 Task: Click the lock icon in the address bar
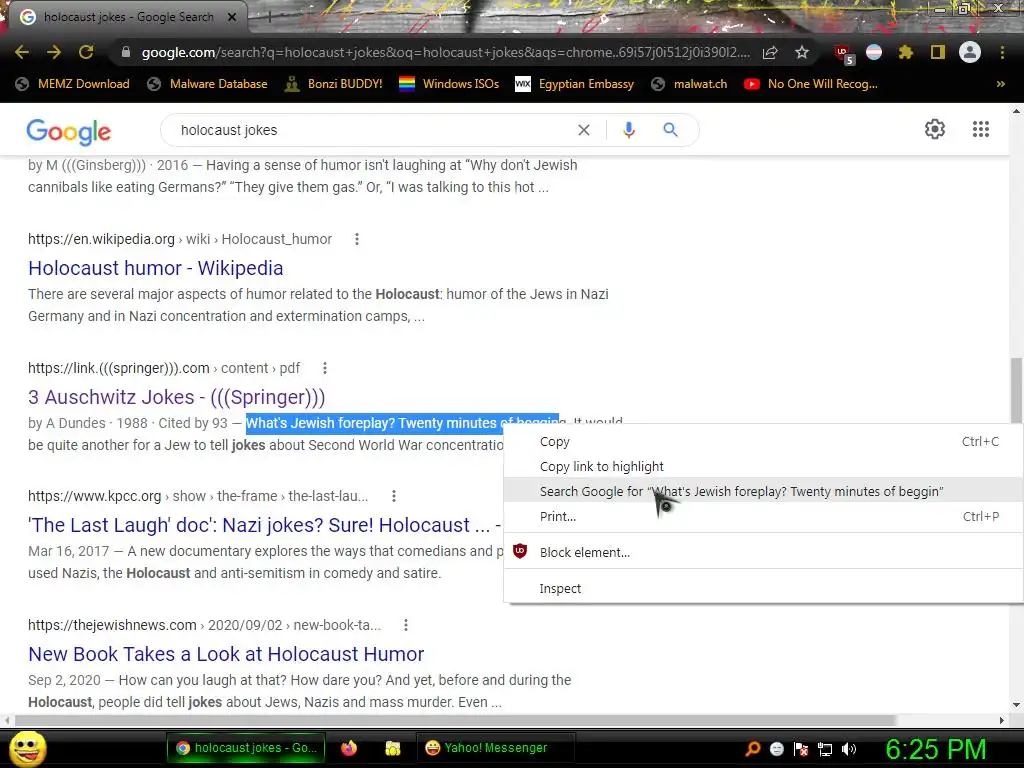coord(126,52)
